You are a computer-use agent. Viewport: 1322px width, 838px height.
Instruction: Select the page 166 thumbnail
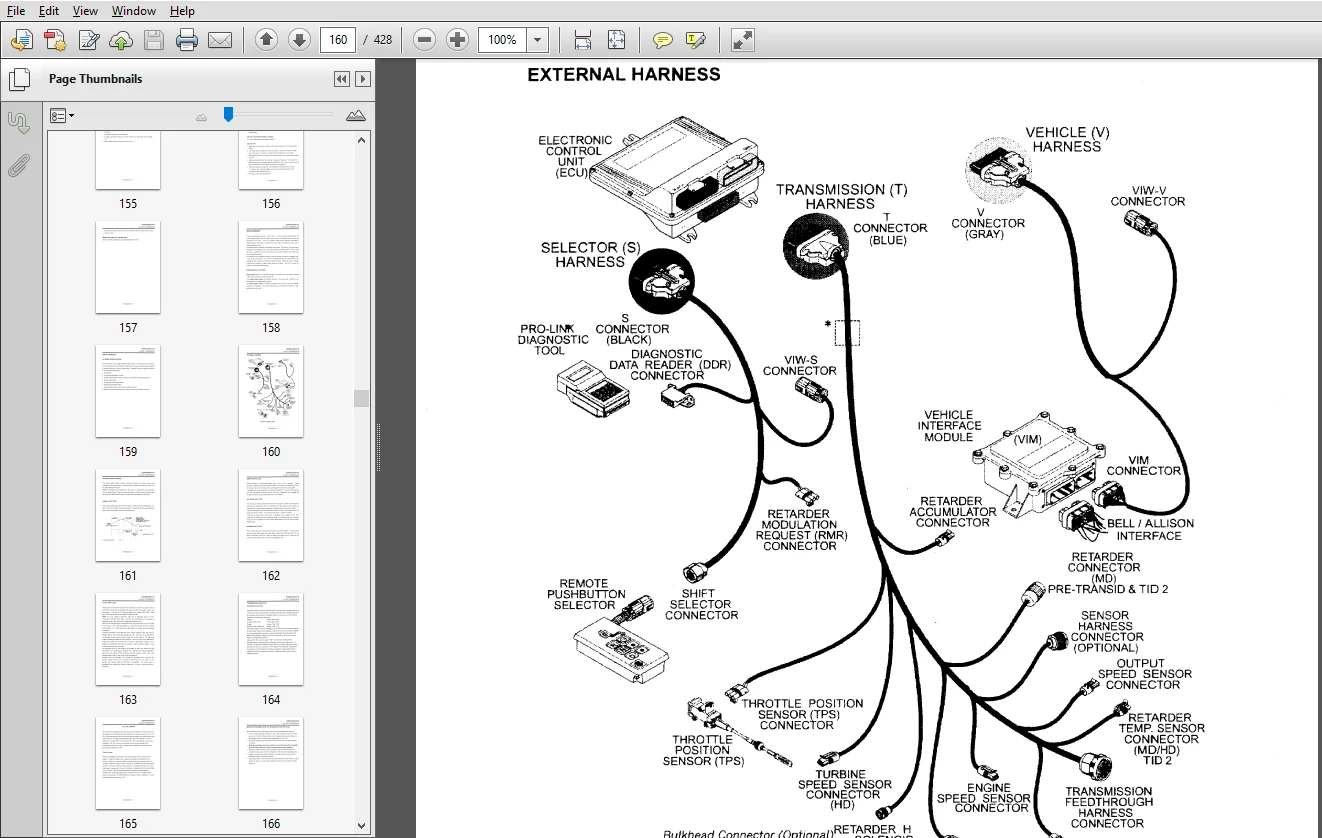coord(271,763)
